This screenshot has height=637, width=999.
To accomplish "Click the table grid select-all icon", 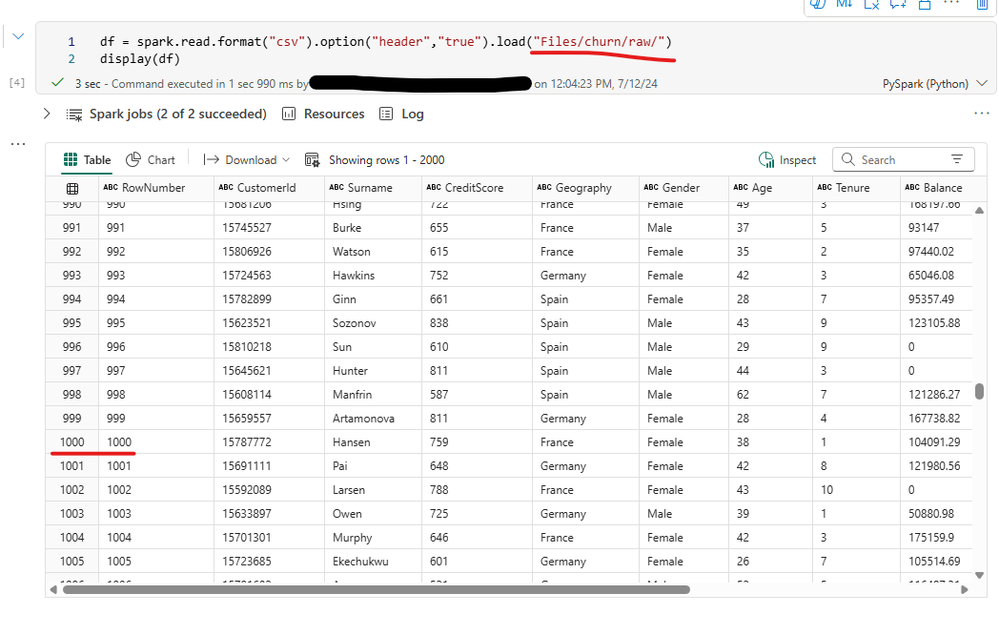I will point(73,188).
